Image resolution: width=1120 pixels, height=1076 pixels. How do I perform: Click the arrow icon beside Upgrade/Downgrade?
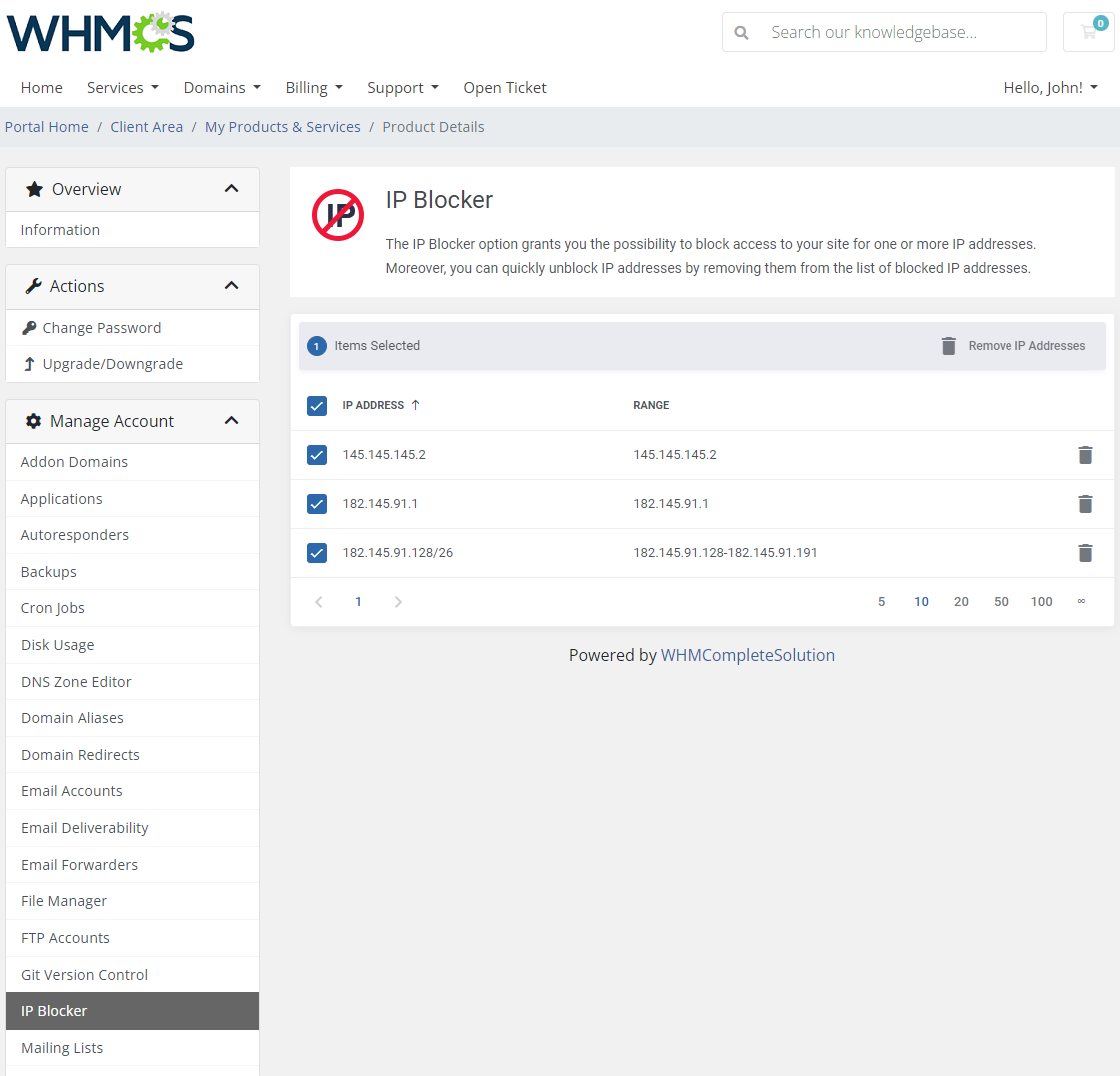29,364
